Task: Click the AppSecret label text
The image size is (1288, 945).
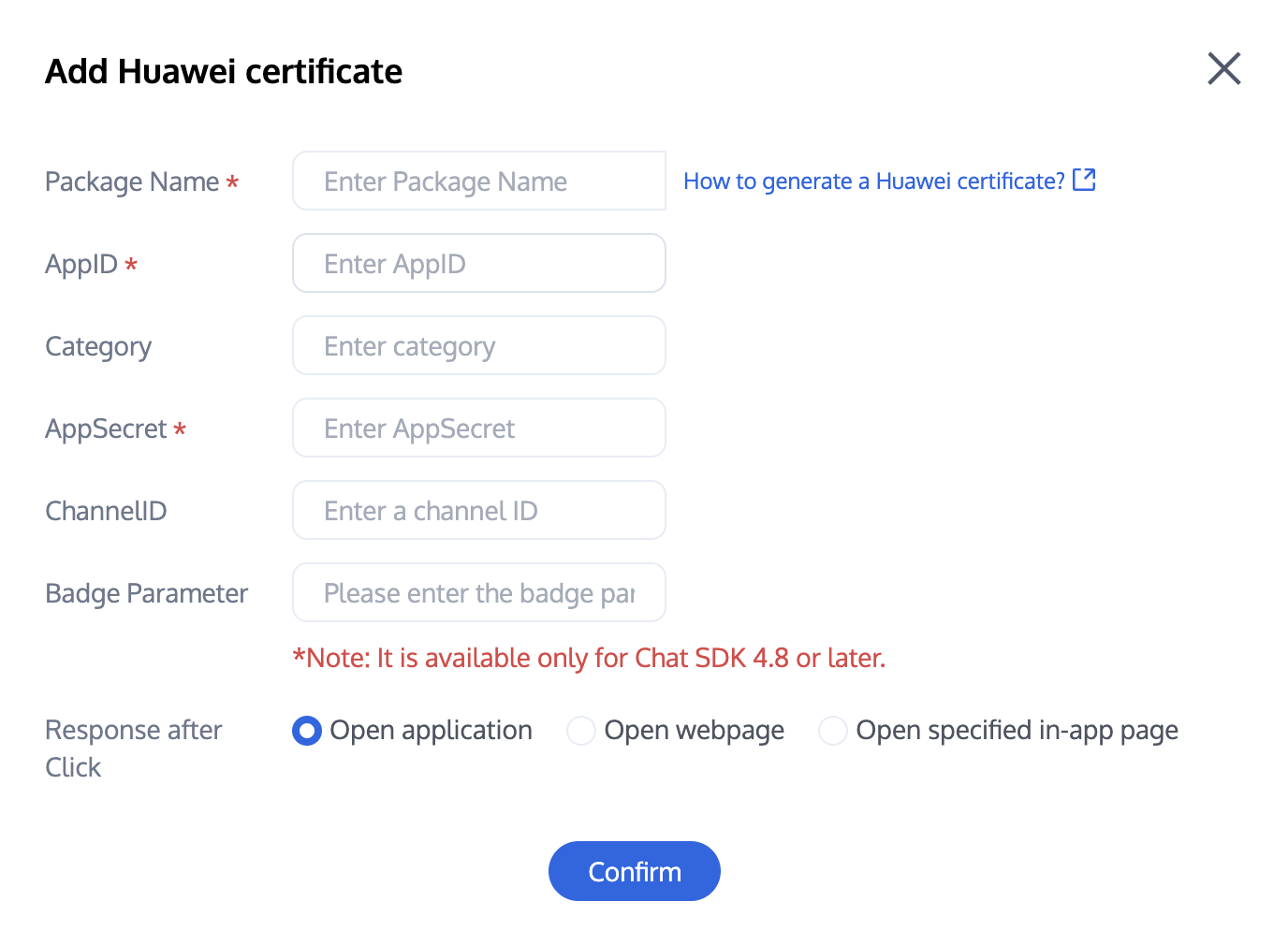Action: click(x=106, y=429)
